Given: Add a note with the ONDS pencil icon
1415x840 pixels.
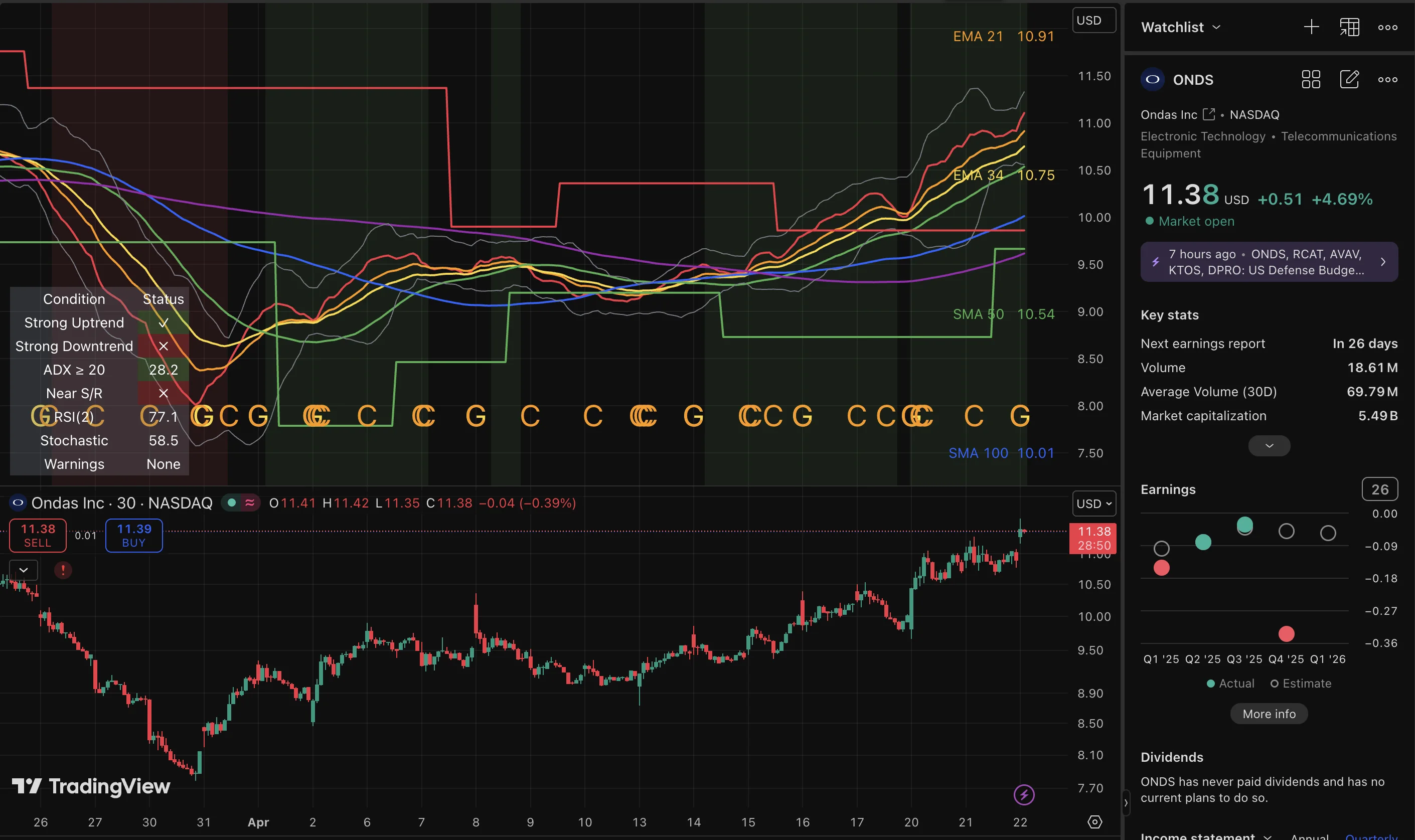Looking at the screenshot, I should pyautogui.click(x=1349, y=79).
